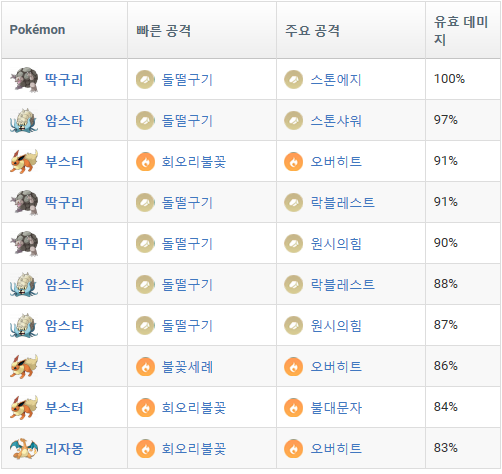The width and height of the screenshot is (502, 474).
Task: Click the fire-type icon beside 불대문자
Action: point(293,408)
